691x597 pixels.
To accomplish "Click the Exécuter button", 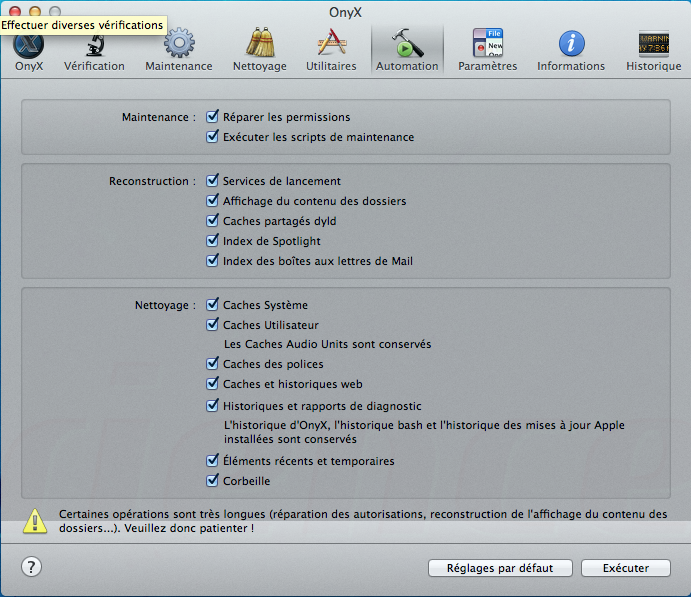I will [x=626, y=568].
